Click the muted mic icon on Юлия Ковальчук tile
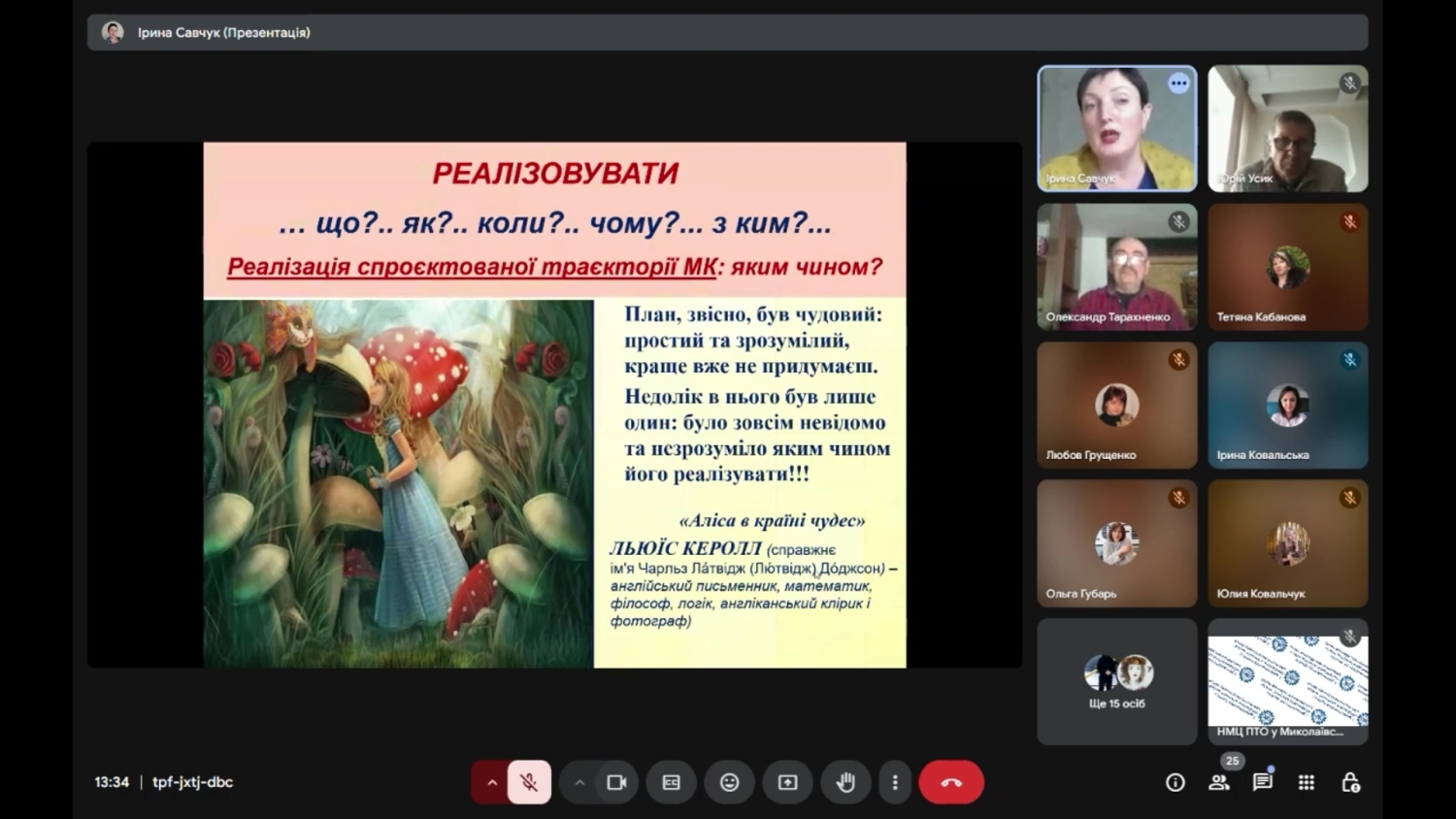This screenshot has width=1456, height=819. pyautogui.click(x=1349, y=499)
